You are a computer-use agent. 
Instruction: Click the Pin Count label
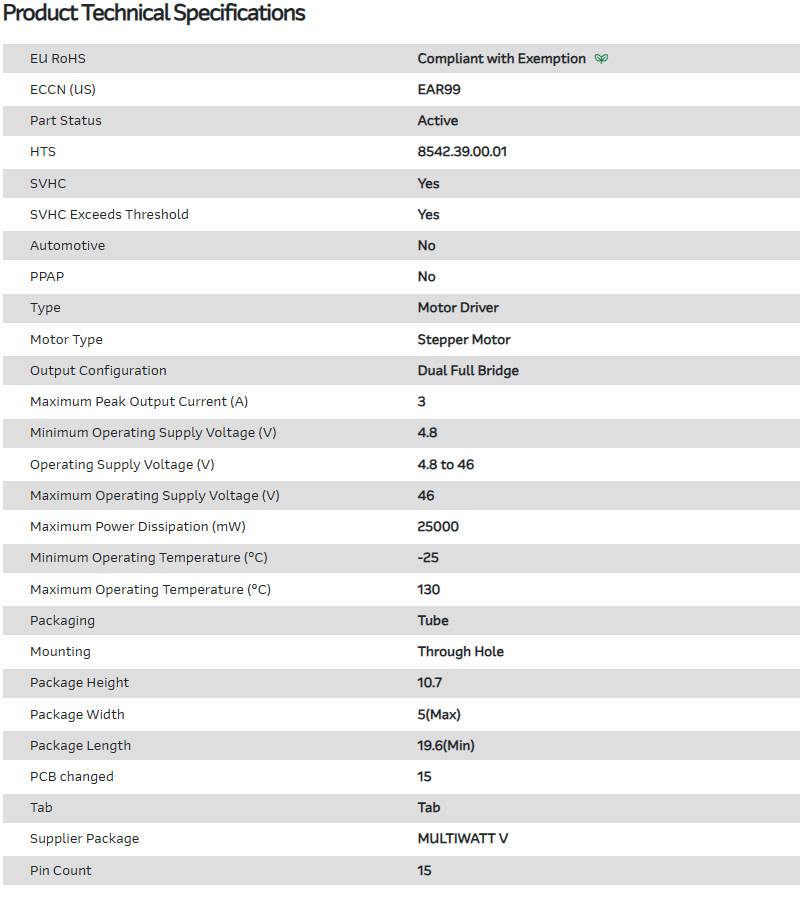pyautogui.click(x=61, y=871)
